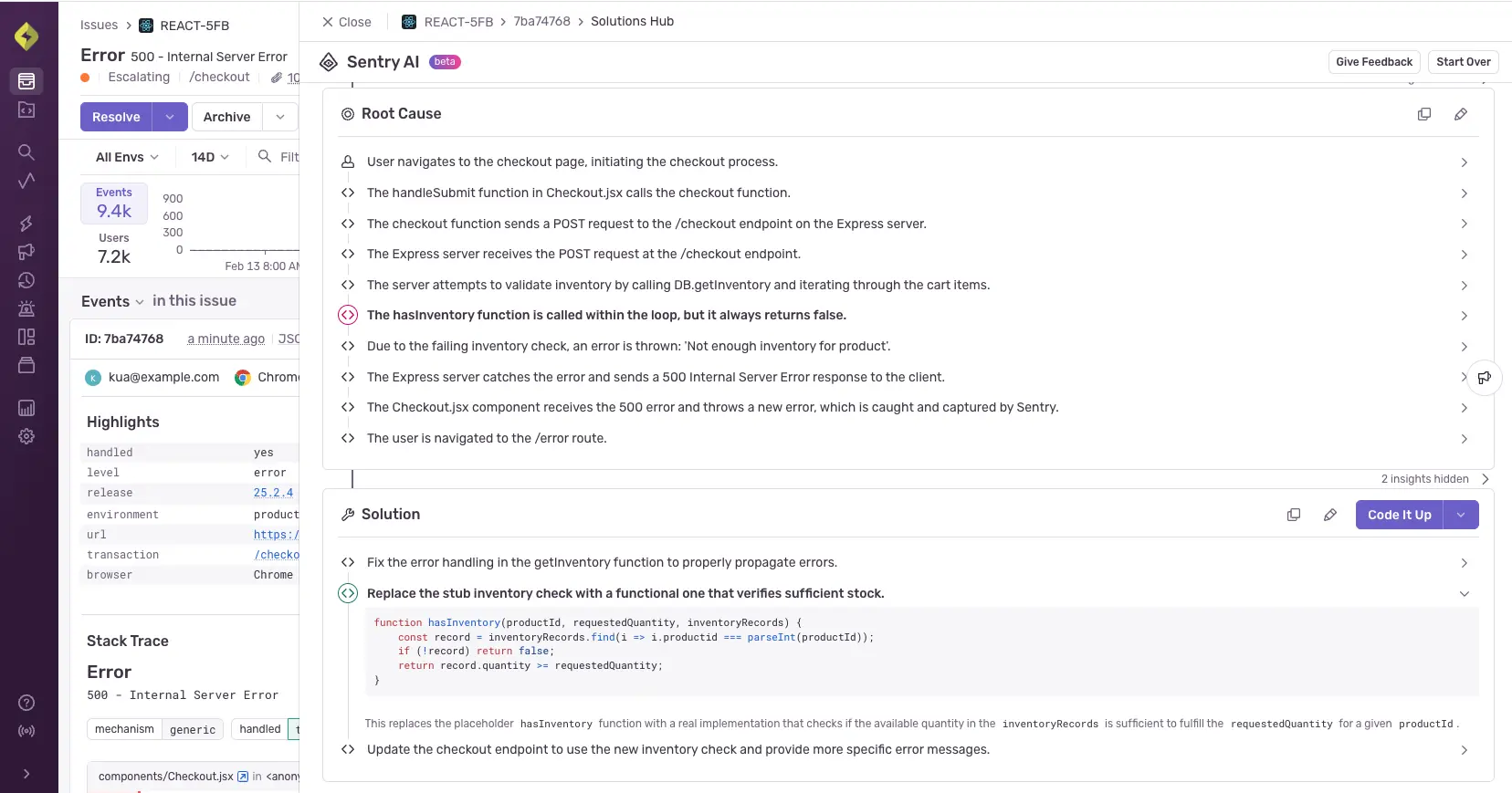Select the Users 7.2k chart toggle
This screenshot has width=1512, height=793.
coord(114,249)
